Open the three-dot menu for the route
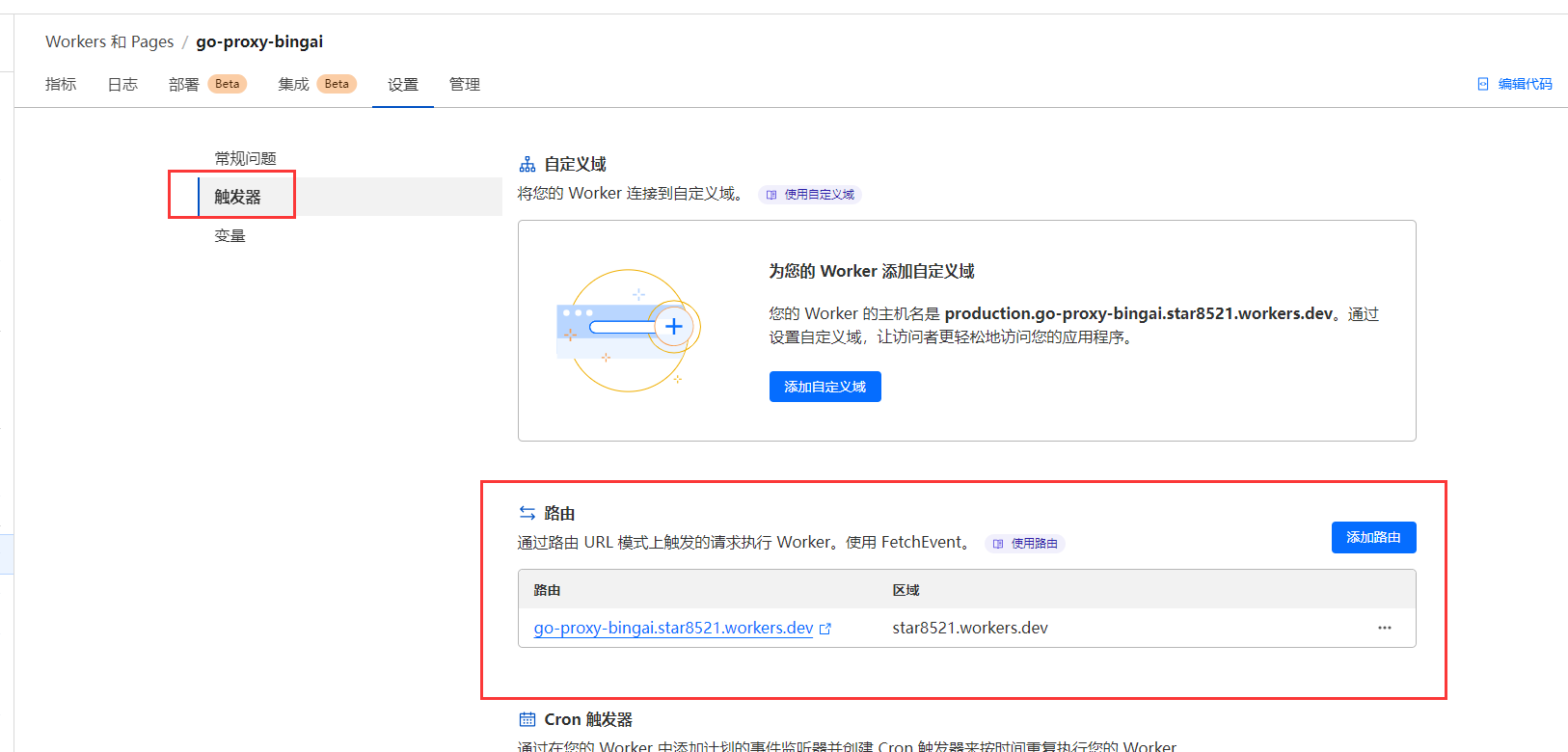This screenshot has height=752, width=1568. [1384, 628]
